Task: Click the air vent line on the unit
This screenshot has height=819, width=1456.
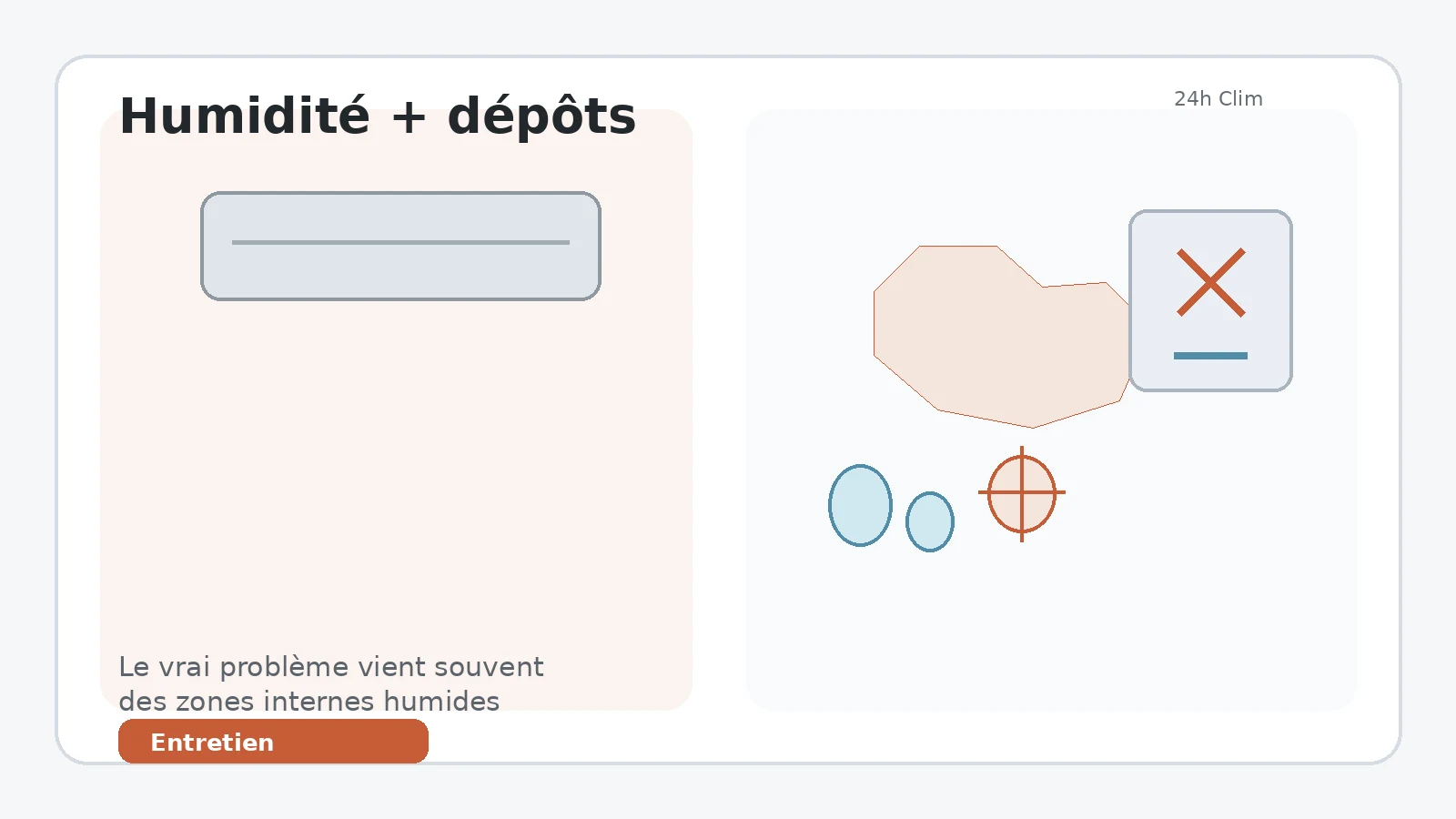Action: click(400, 242)
